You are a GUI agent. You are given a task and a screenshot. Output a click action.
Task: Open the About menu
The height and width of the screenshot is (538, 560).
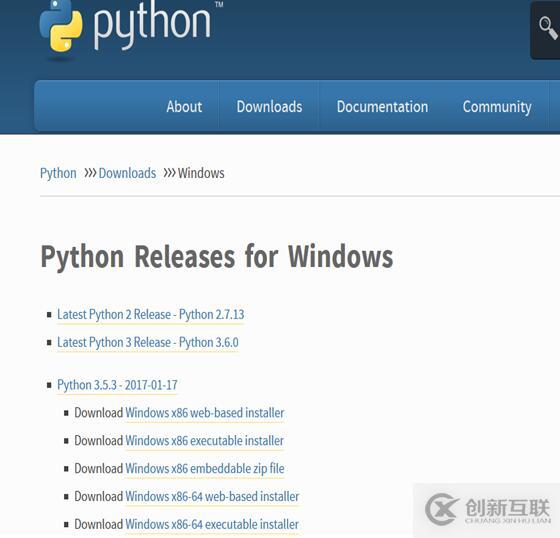(x=184, y=106)
